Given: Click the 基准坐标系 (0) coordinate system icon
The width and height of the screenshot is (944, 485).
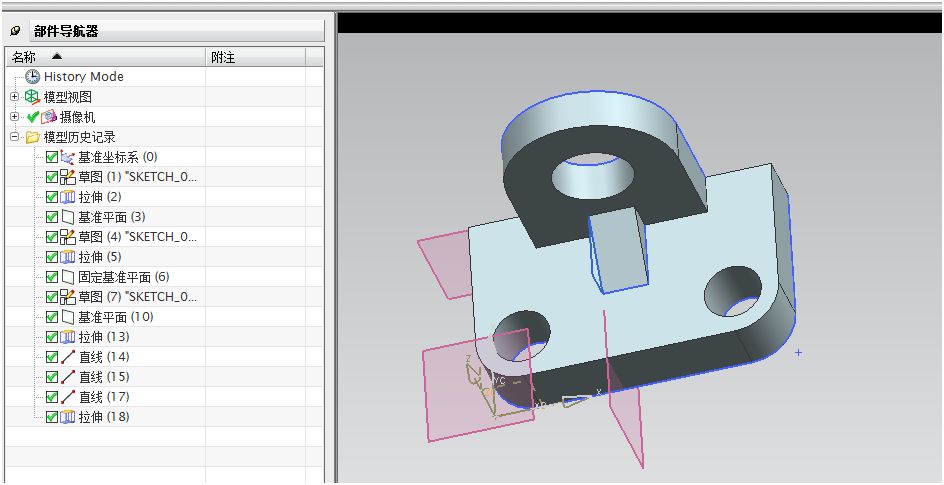Looking at the screenshot, I should [67, 158].
